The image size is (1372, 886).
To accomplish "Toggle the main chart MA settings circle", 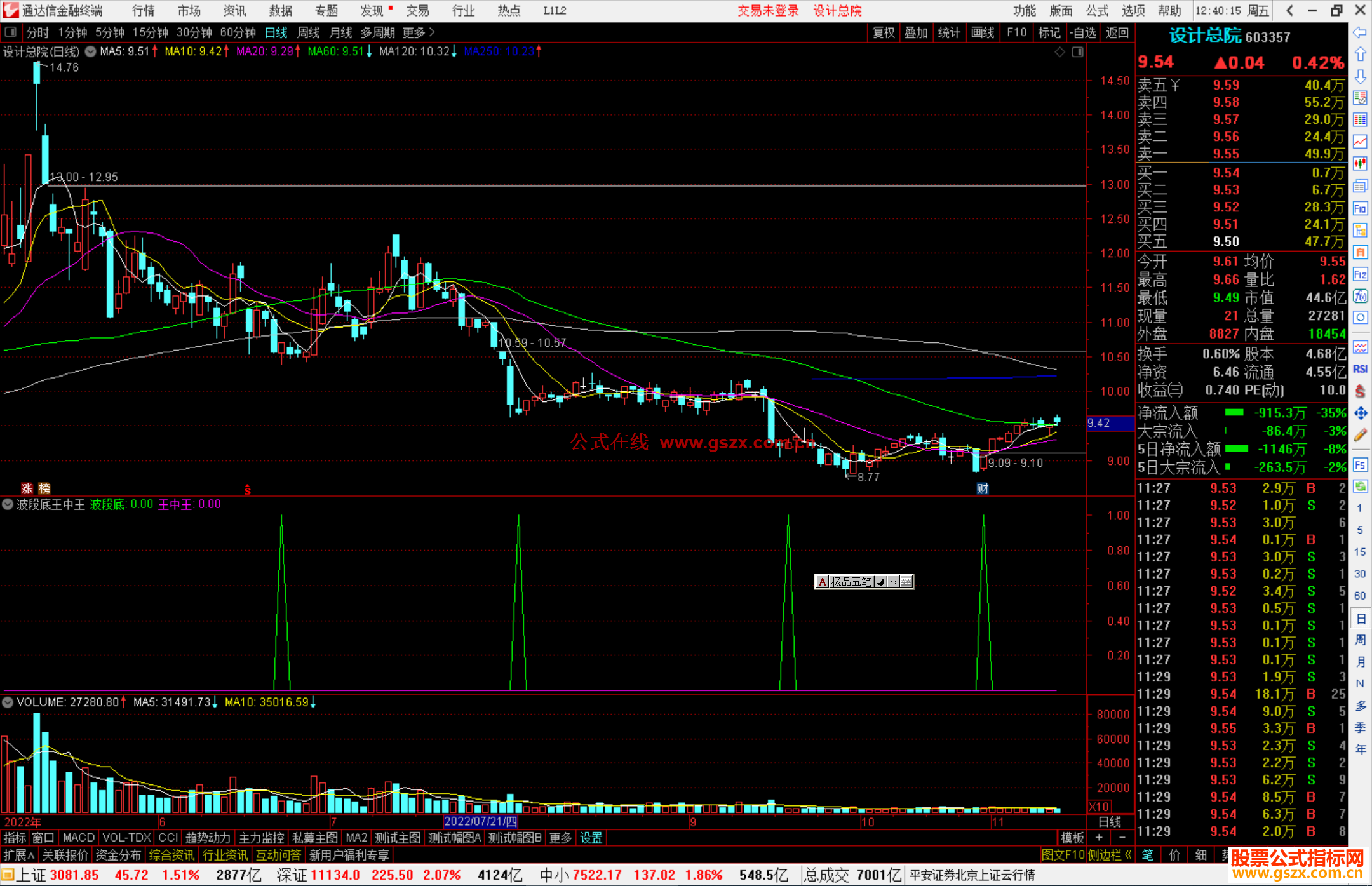I will point(91,51).
